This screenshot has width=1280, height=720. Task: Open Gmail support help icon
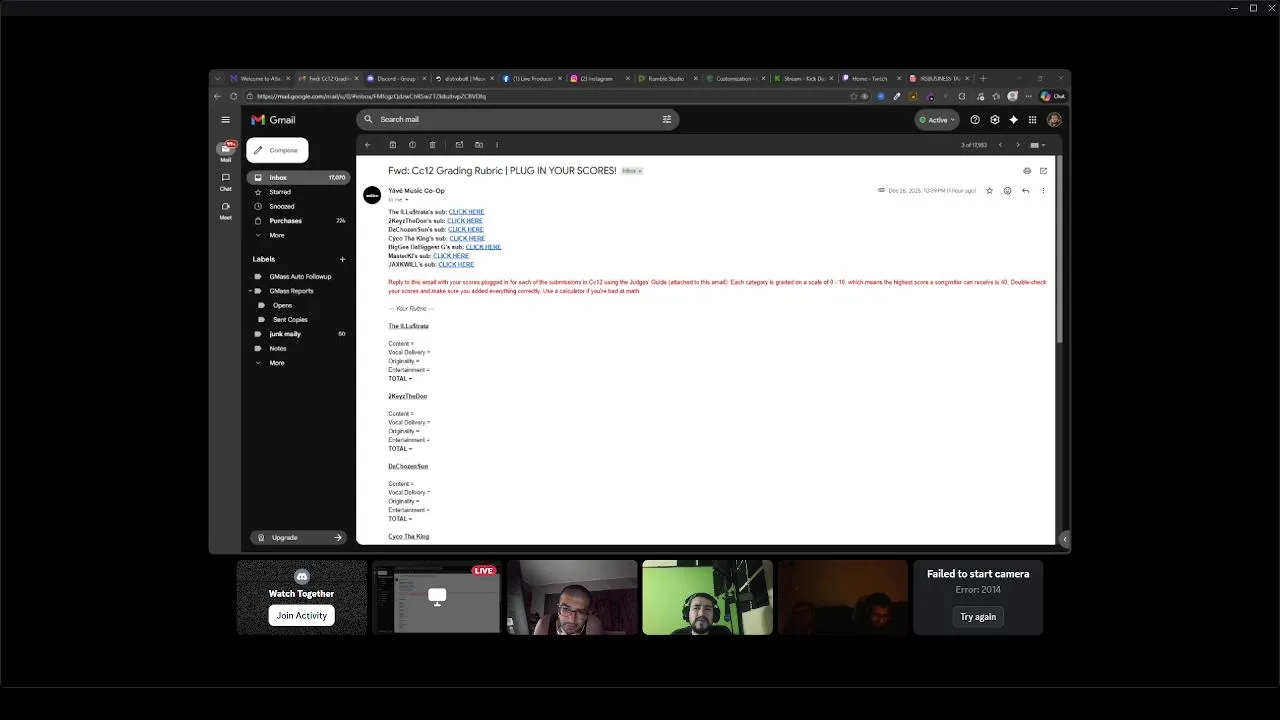pyautogui.click(x=975, y=120)
